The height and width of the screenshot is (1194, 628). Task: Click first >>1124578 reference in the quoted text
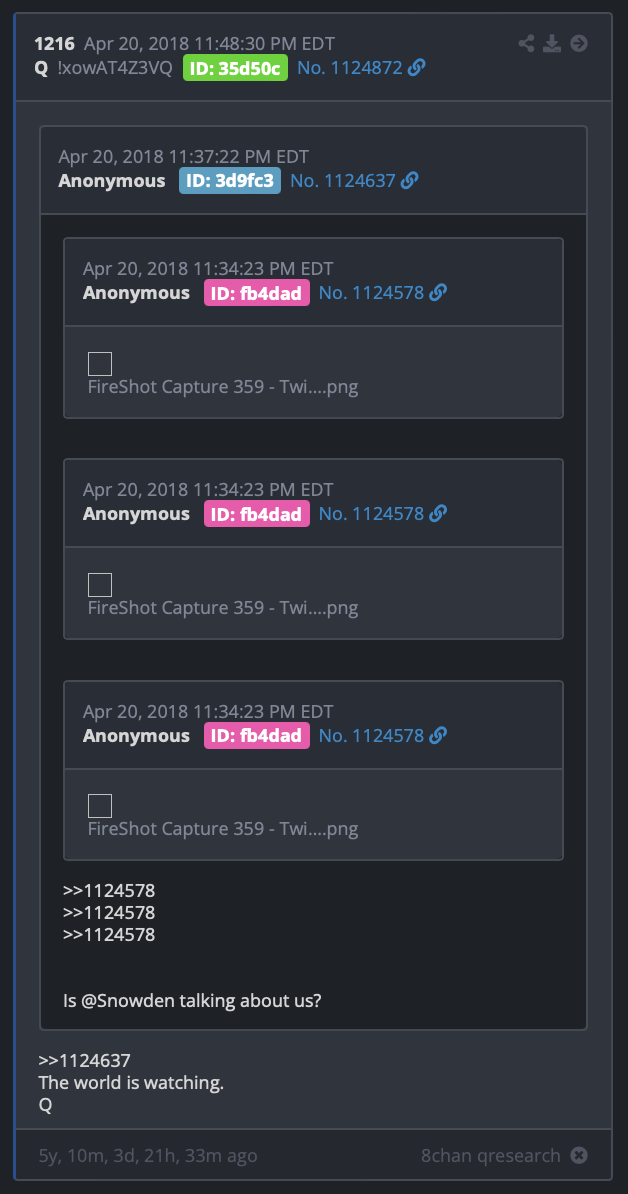click(109, 890)
